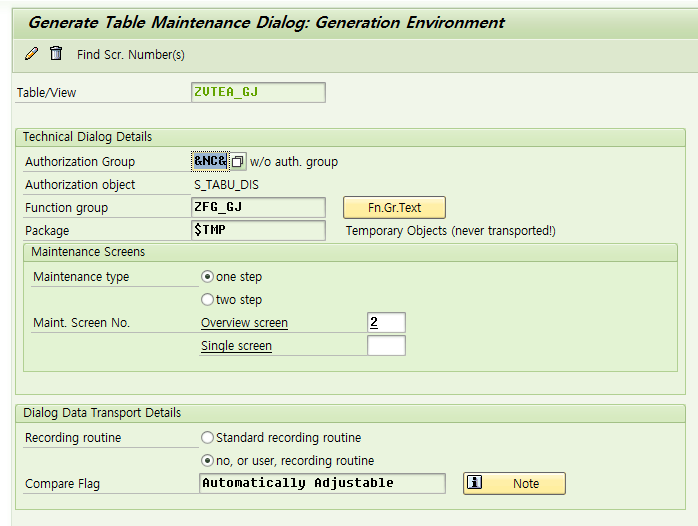Click the Technical Dialog Details group header

click(87, 137)
